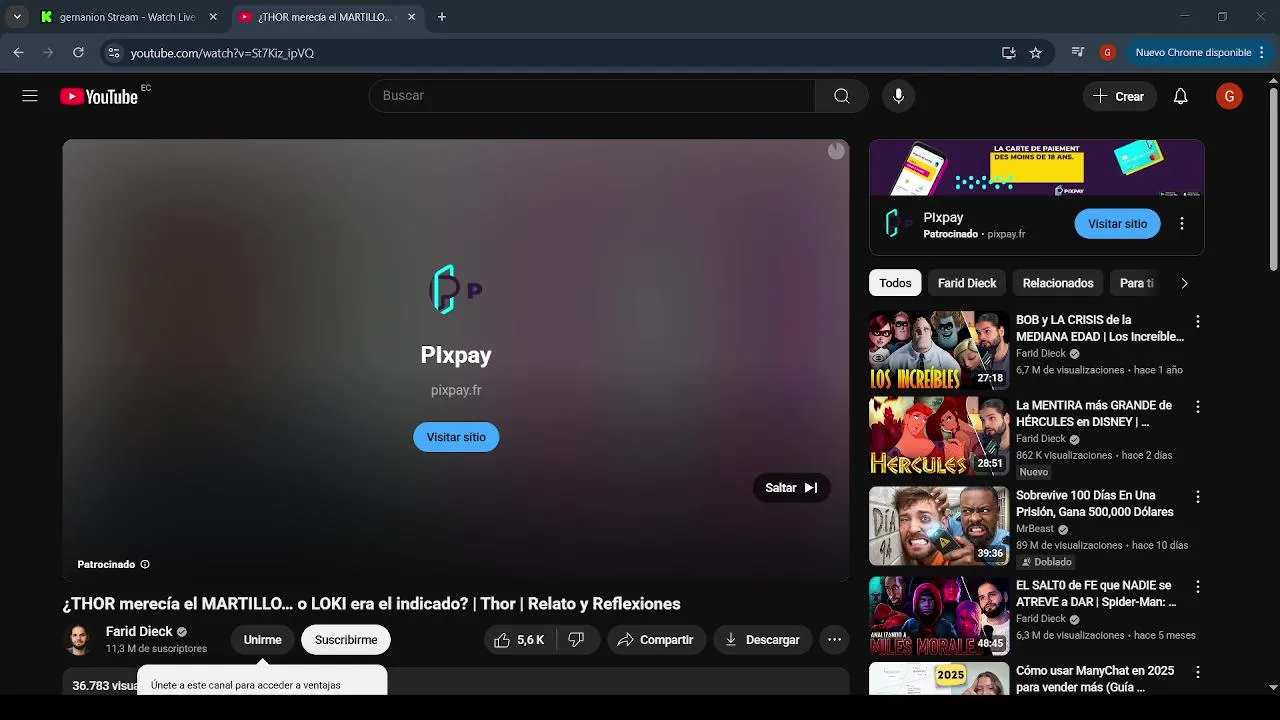Open menu for EL SALTO de FE video

[x=1197, y=587]
